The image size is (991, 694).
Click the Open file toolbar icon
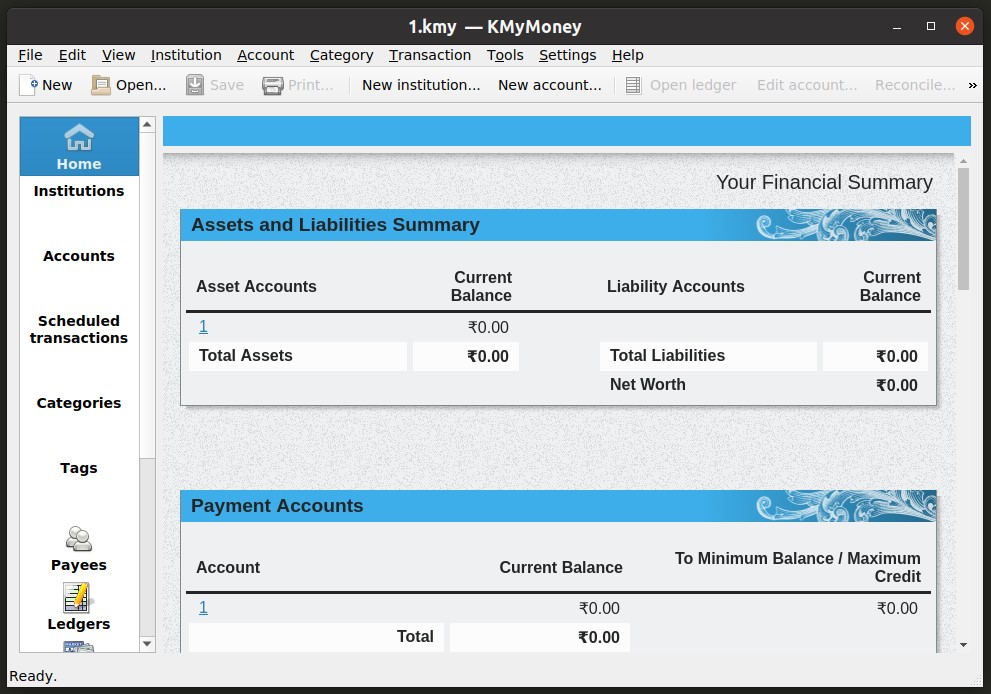tap(101, 85)
